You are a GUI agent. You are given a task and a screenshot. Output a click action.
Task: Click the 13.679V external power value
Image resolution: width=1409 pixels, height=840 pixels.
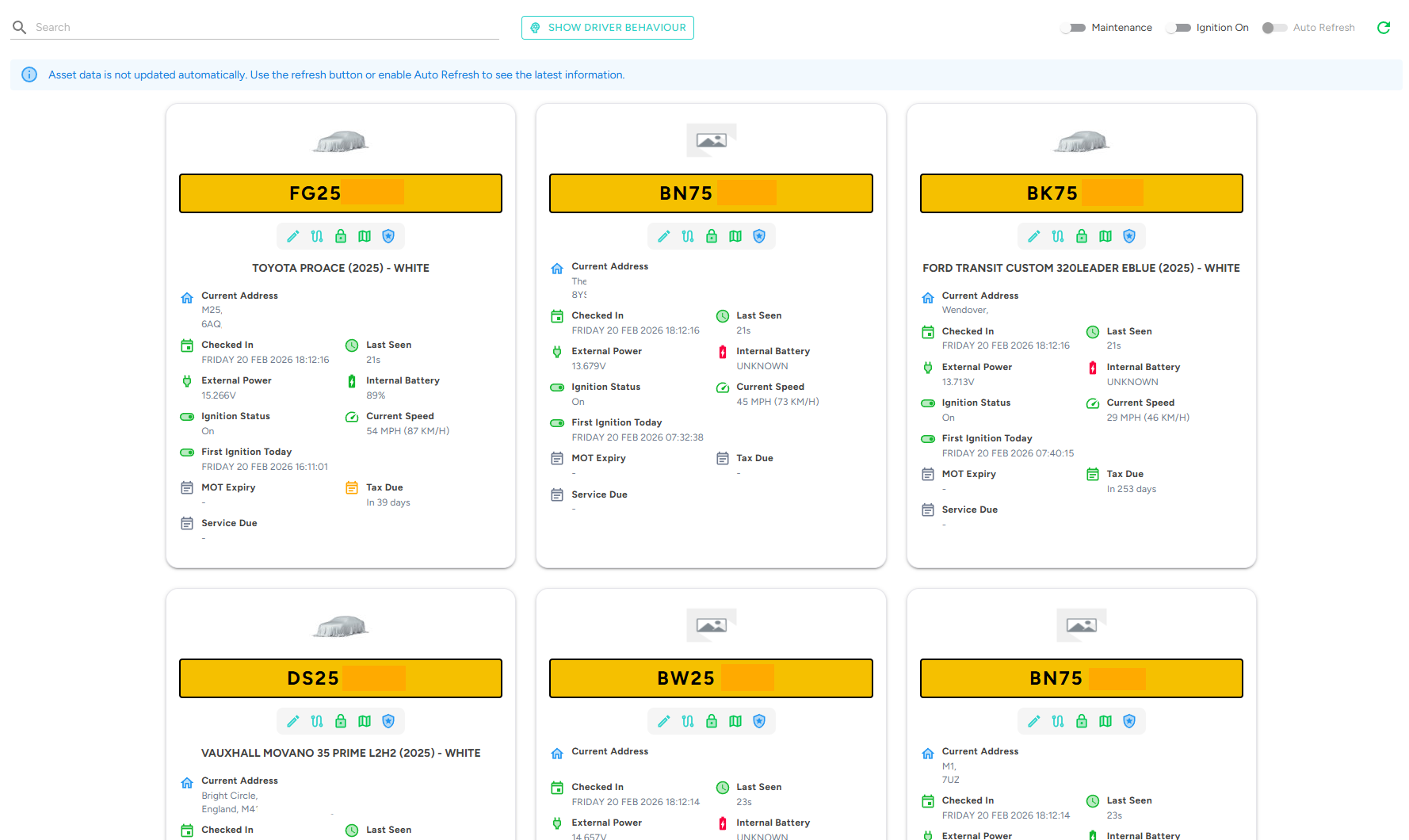point(589,366)
